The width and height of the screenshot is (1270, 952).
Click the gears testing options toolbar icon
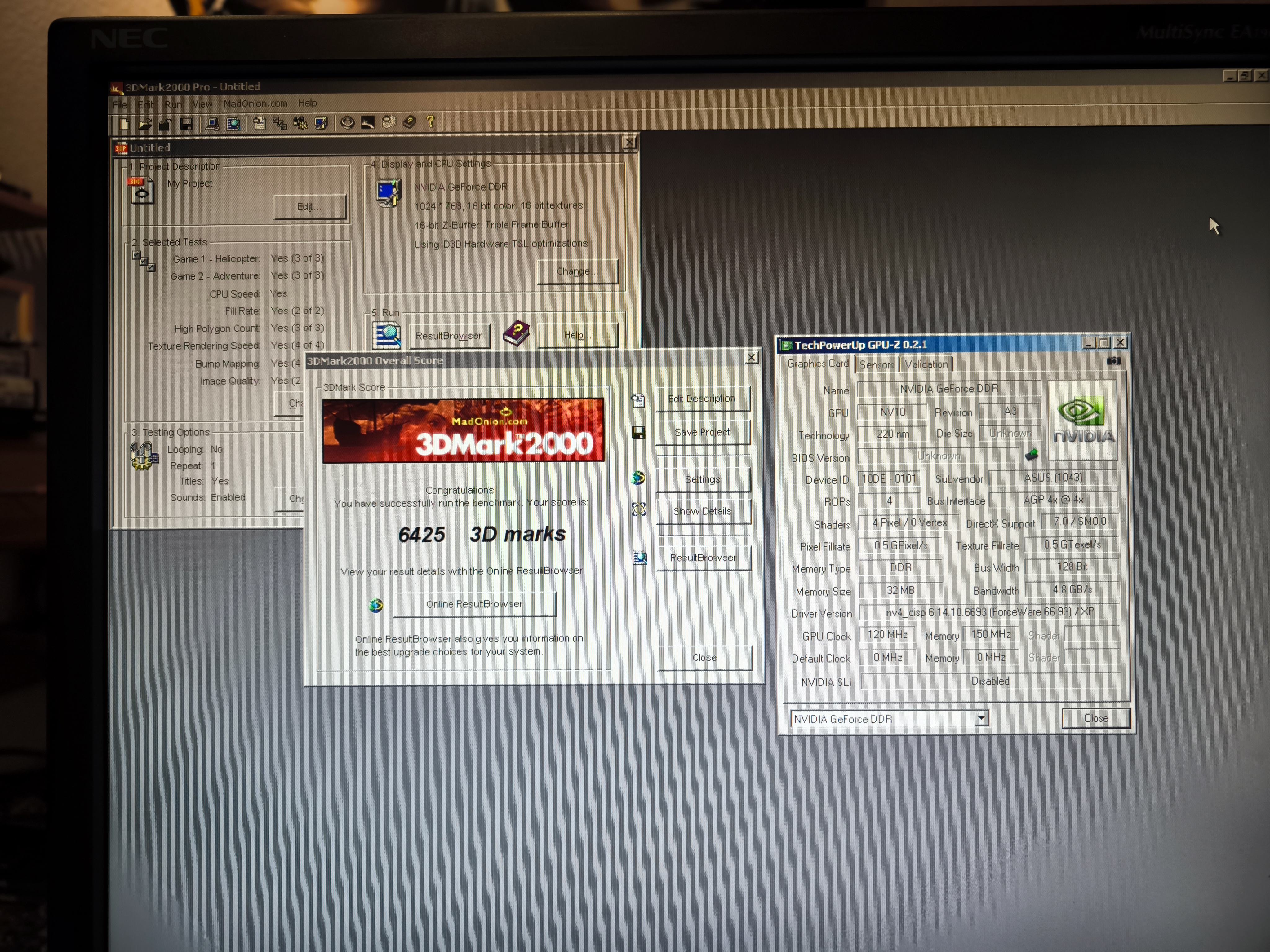pyautogui.click(x=300, y=123)
